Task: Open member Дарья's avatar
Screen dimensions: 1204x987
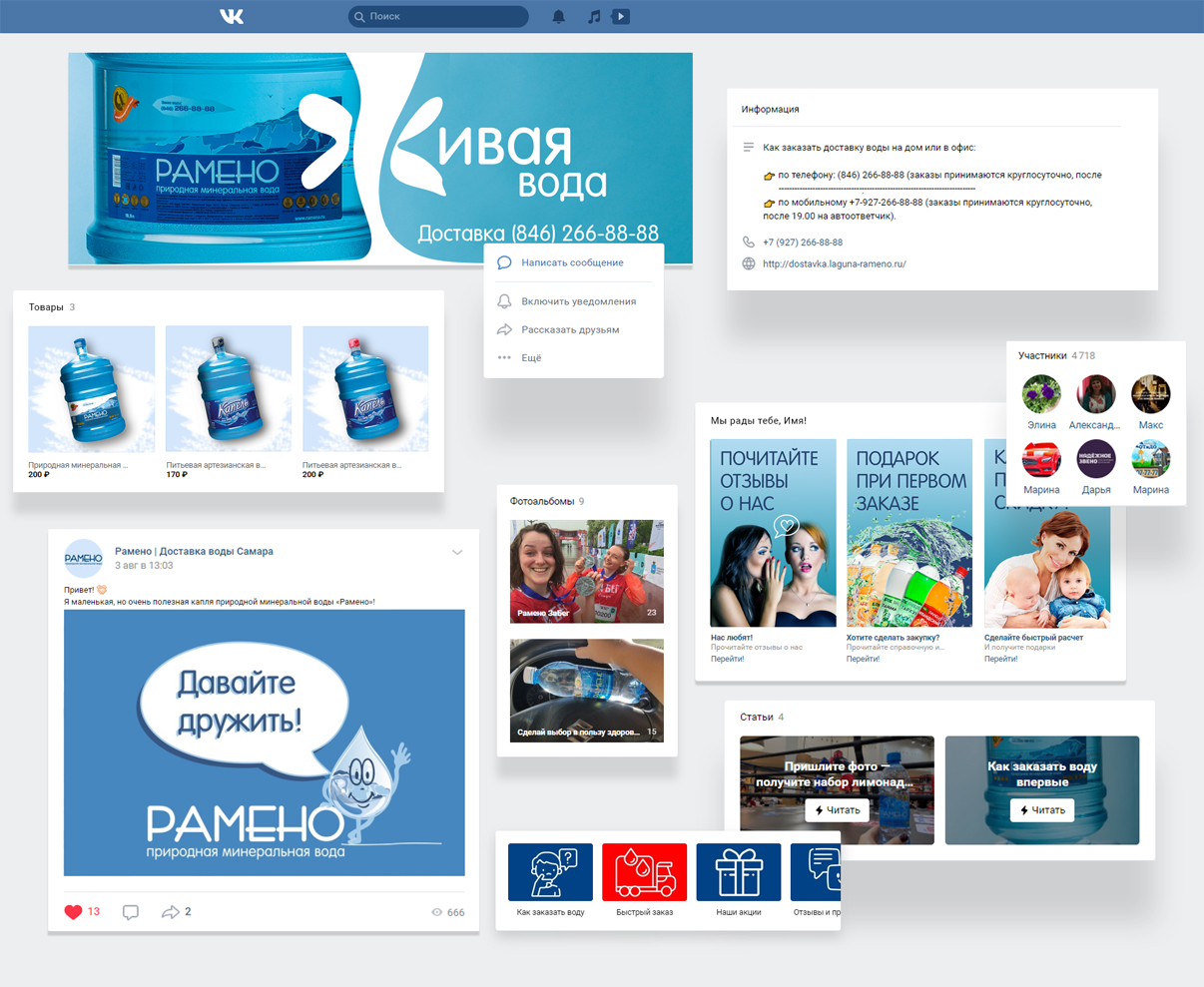Action: [x=1096, y=459]
